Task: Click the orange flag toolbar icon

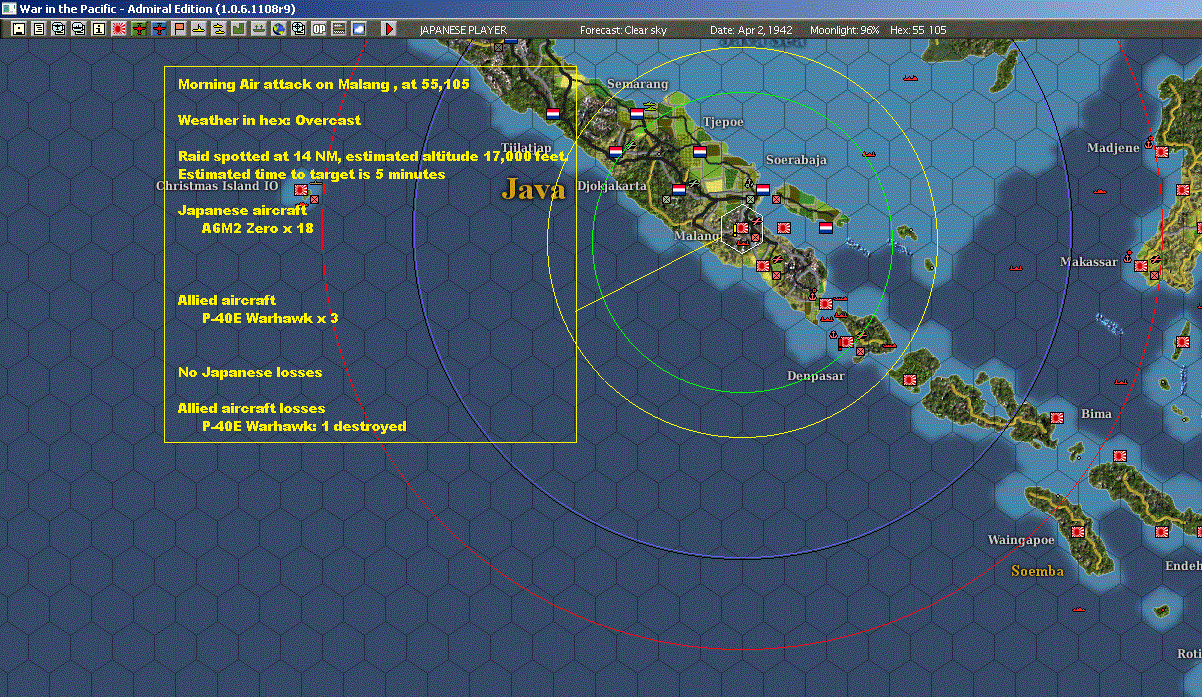Action: [x=178, y=29]
